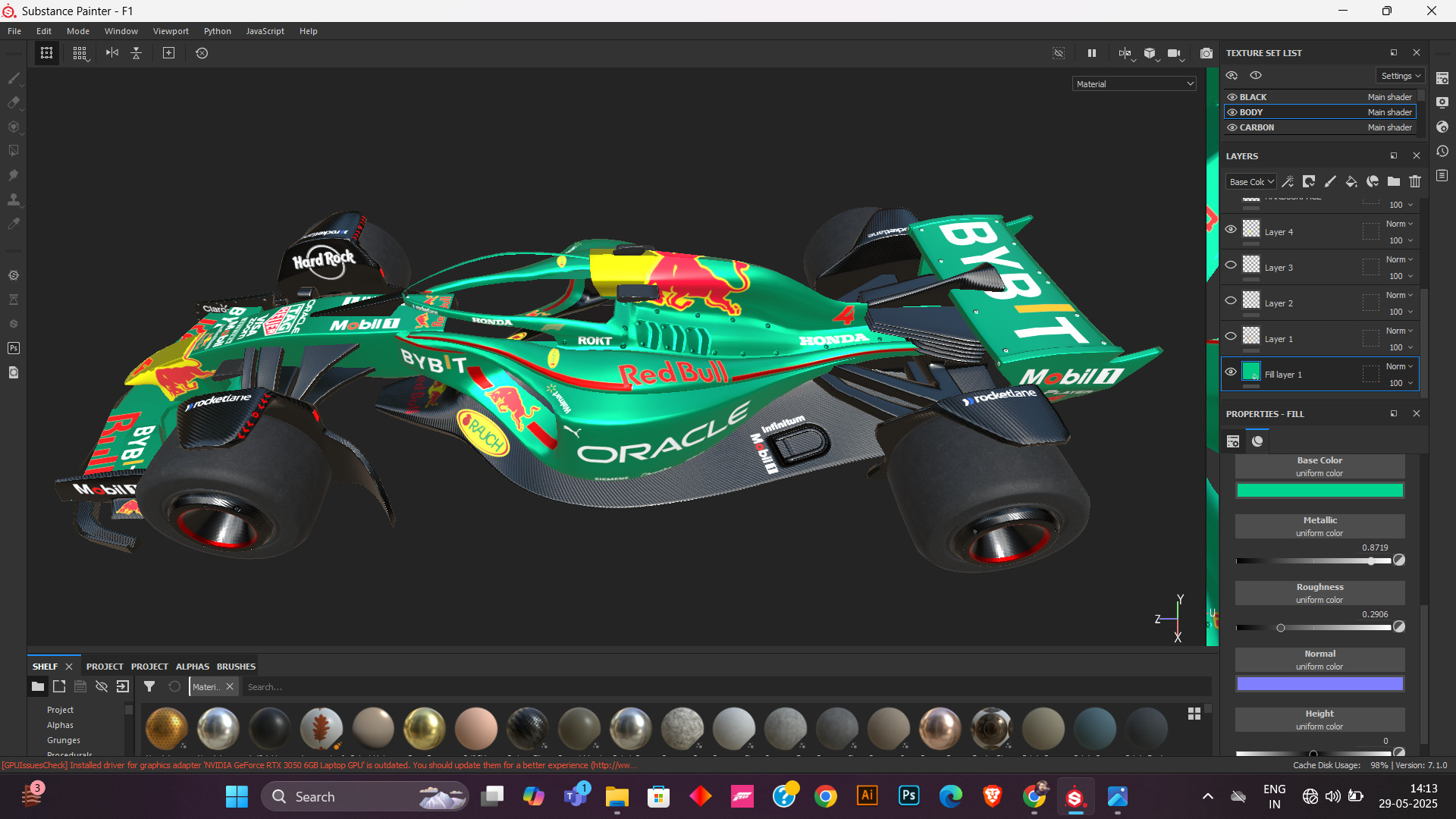Screen dimensions: 1456x819
Task: Hide Layer 2 visibility
Action: coord(1231,300)
